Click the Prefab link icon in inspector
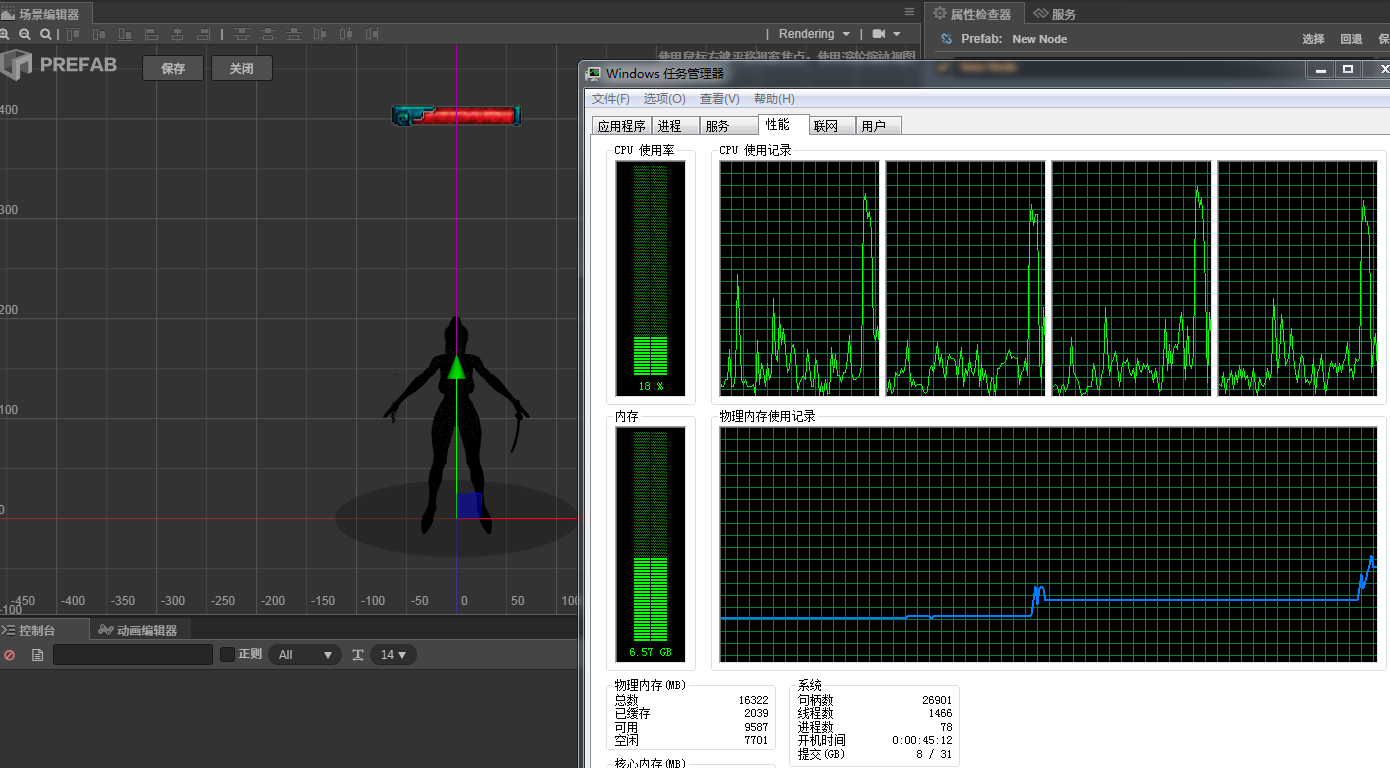The height and width of the screenshot is (768, 1390). 946,39
